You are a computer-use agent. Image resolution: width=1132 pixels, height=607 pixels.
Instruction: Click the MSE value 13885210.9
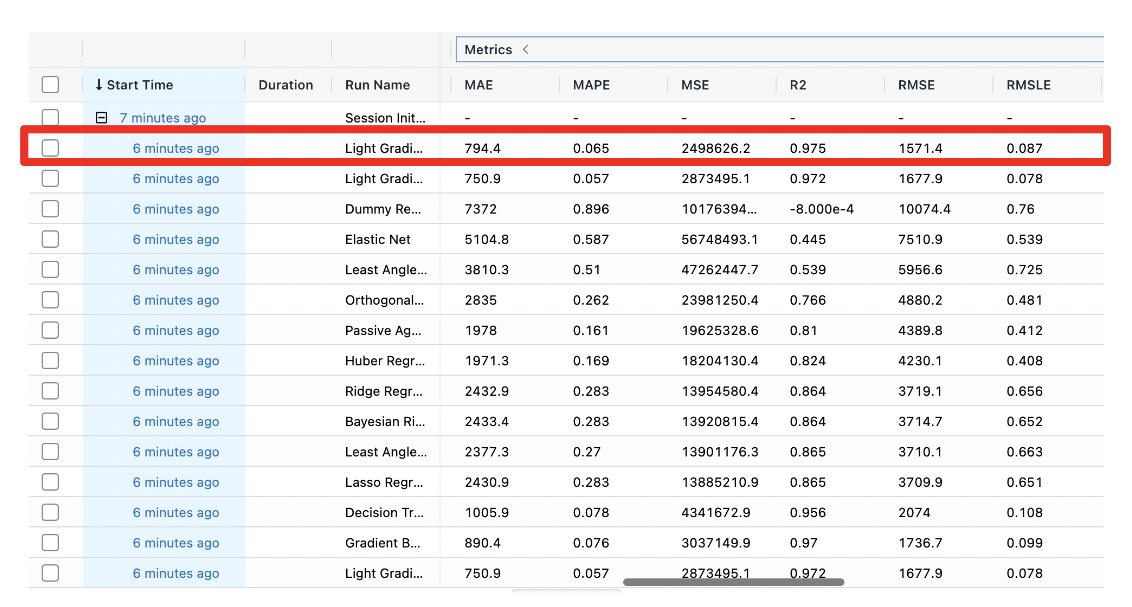click(719, 481)
